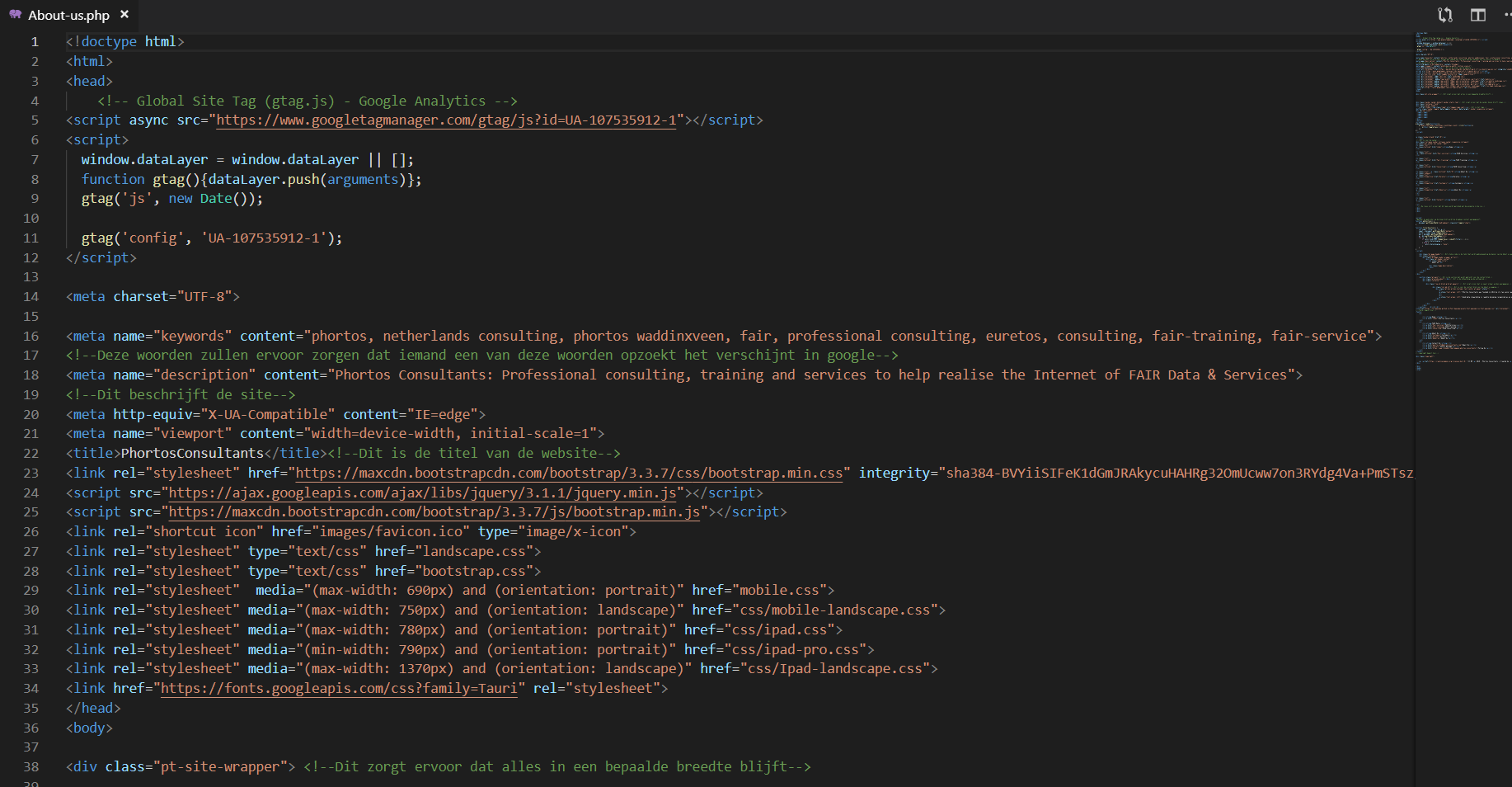This screenshot has width=1512, height=787.
Task: Click the Open Changes toolbar icon
Action: pyautogui.click(x=1444, y=15)
